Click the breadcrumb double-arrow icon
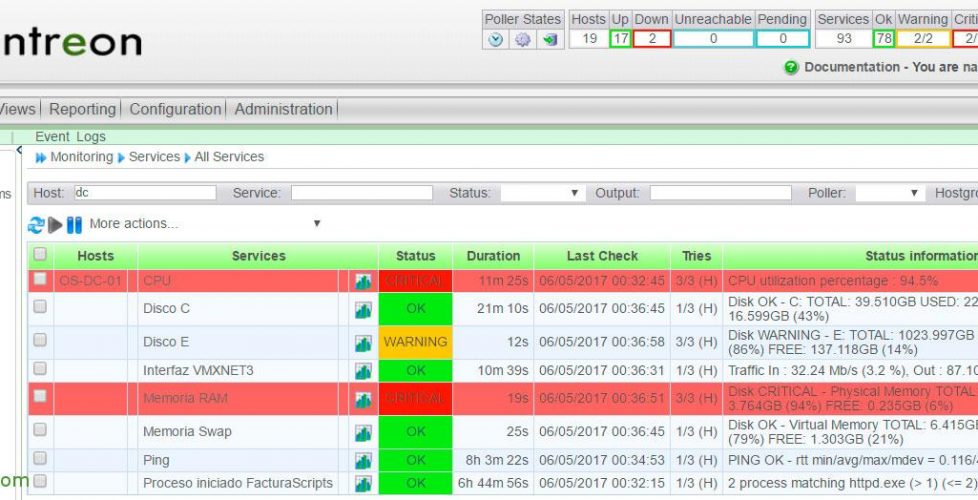The width and height of the screenshot is (978, 500). (x=41, y=158)
